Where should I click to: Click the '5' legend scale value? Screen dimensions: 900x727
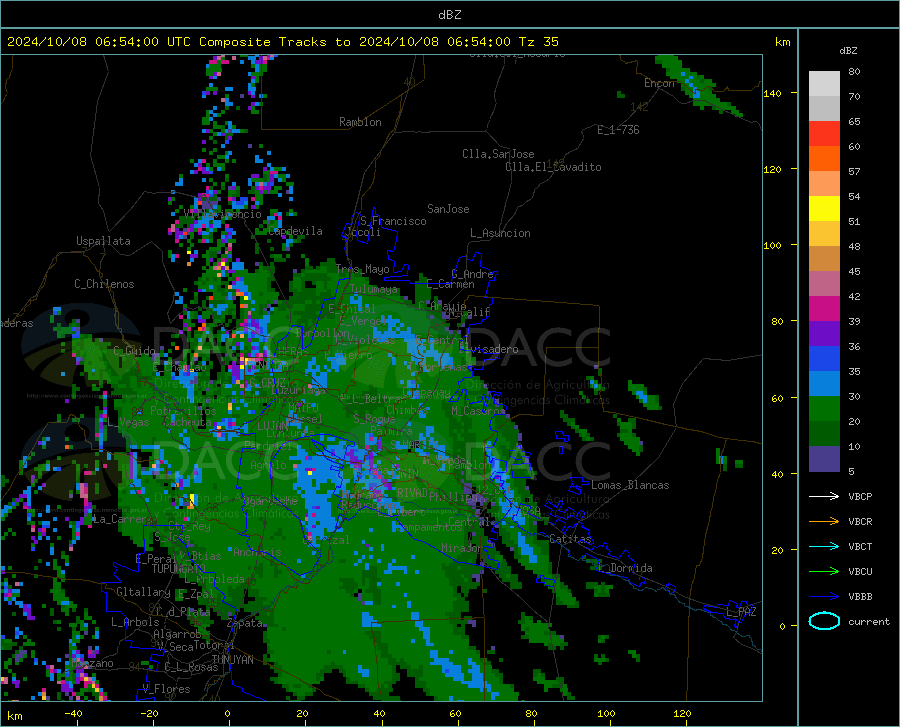point(851,472)
